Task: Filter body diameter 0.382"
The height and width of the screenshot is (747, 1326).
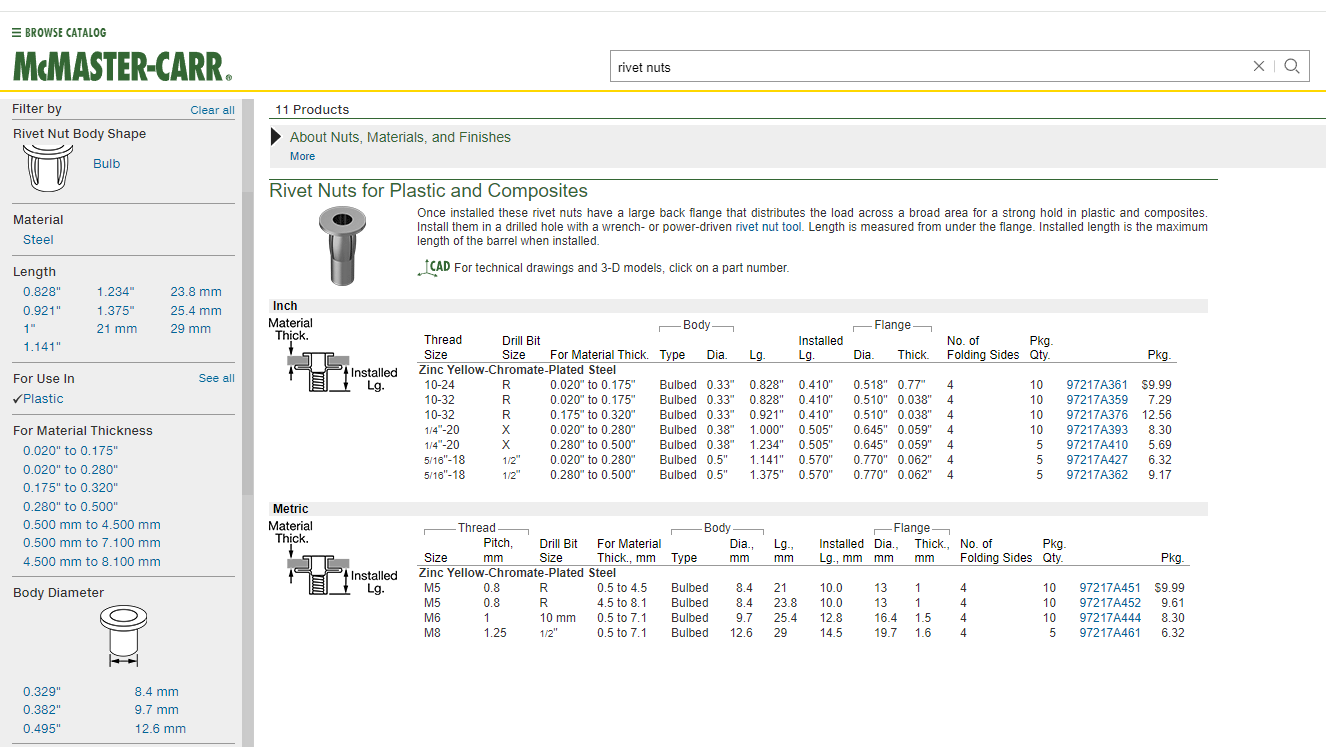Action: pyautogui.click(x=42, y=710)
